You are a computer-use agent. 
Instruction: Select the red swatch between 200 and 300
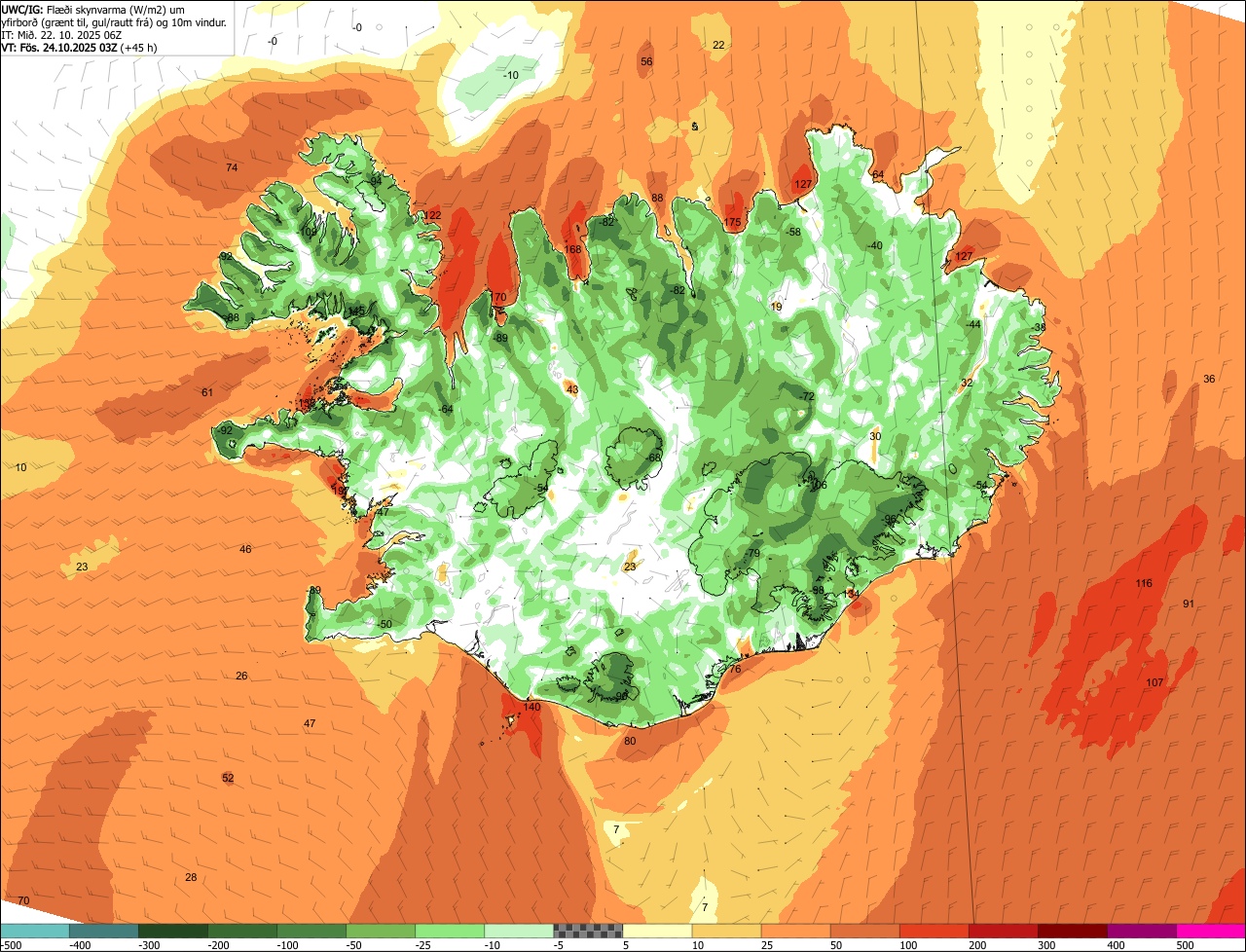tap(1003, 932)
